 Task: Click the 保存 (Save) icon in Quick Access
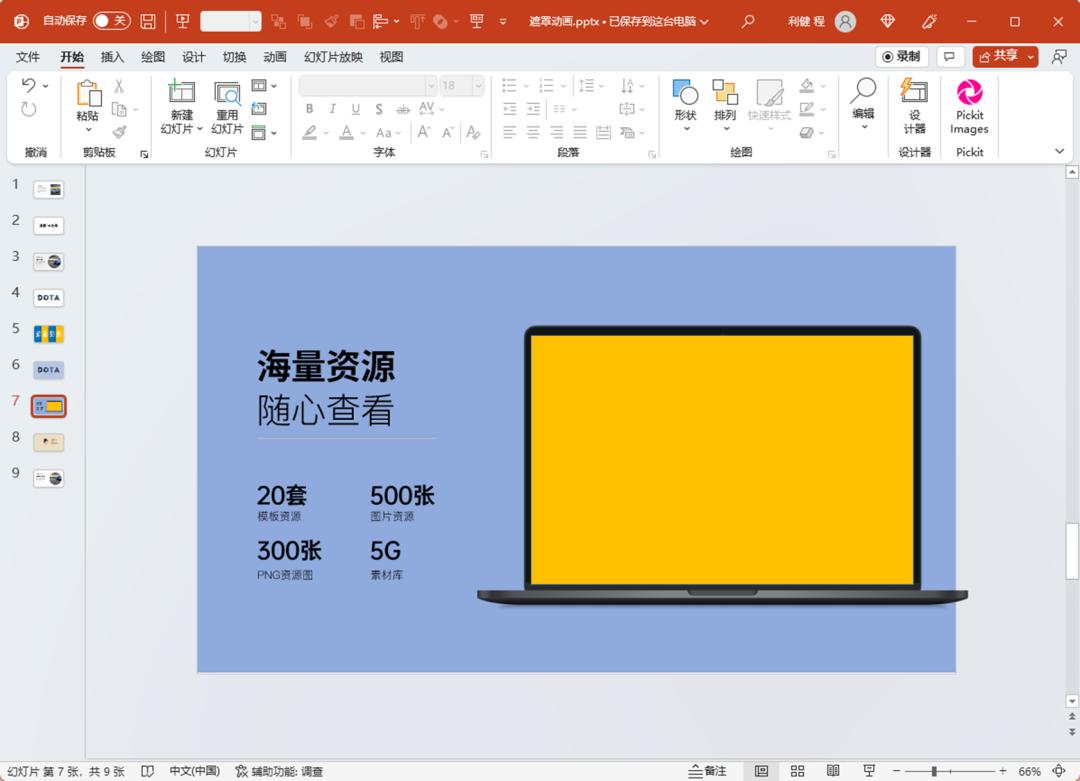147,20
